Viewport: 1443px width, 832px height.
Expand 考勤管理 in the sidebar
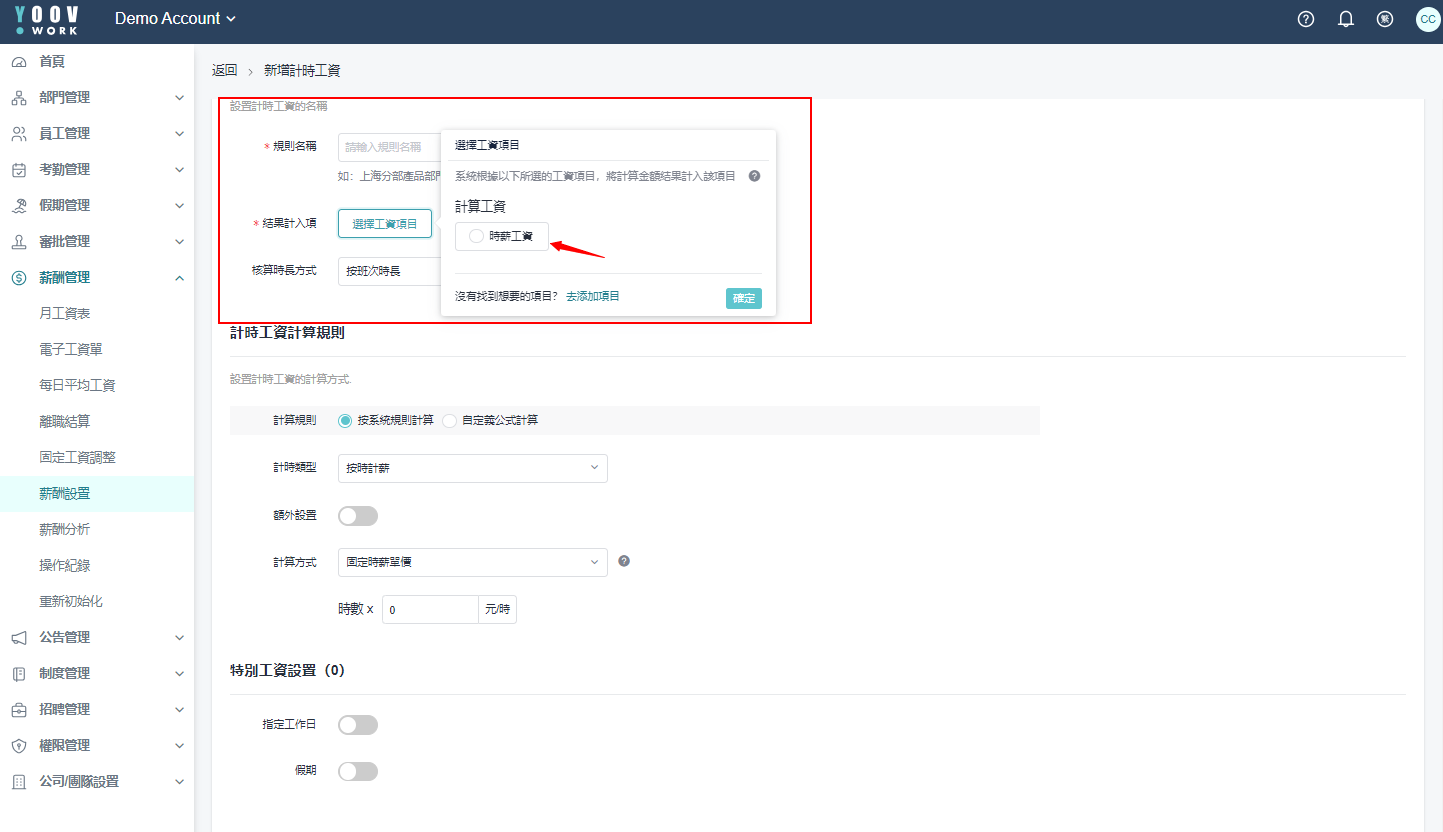[96, 170]
